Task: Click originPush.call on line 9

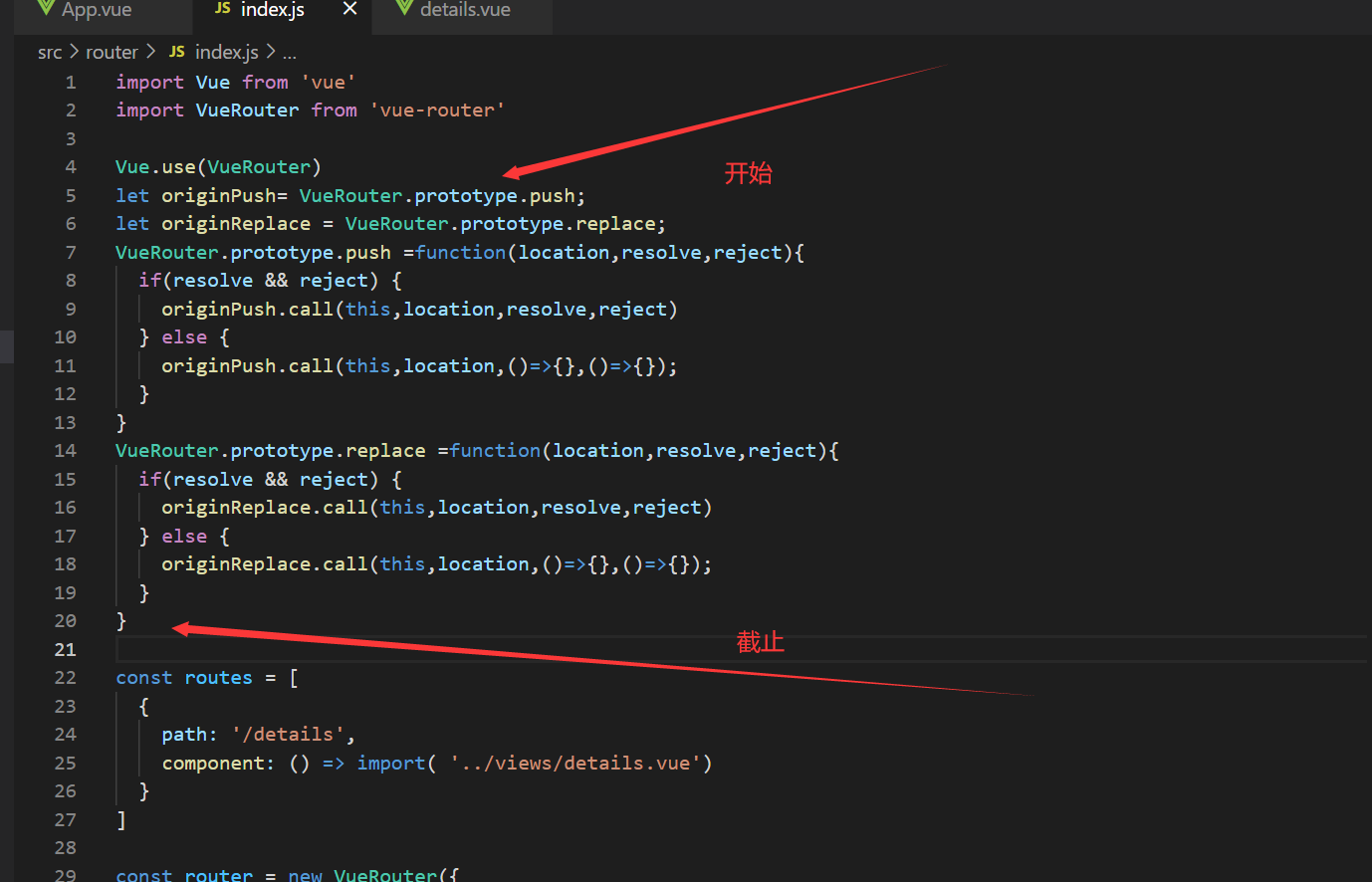Action: pyautogui.click(x=247, y=310)
